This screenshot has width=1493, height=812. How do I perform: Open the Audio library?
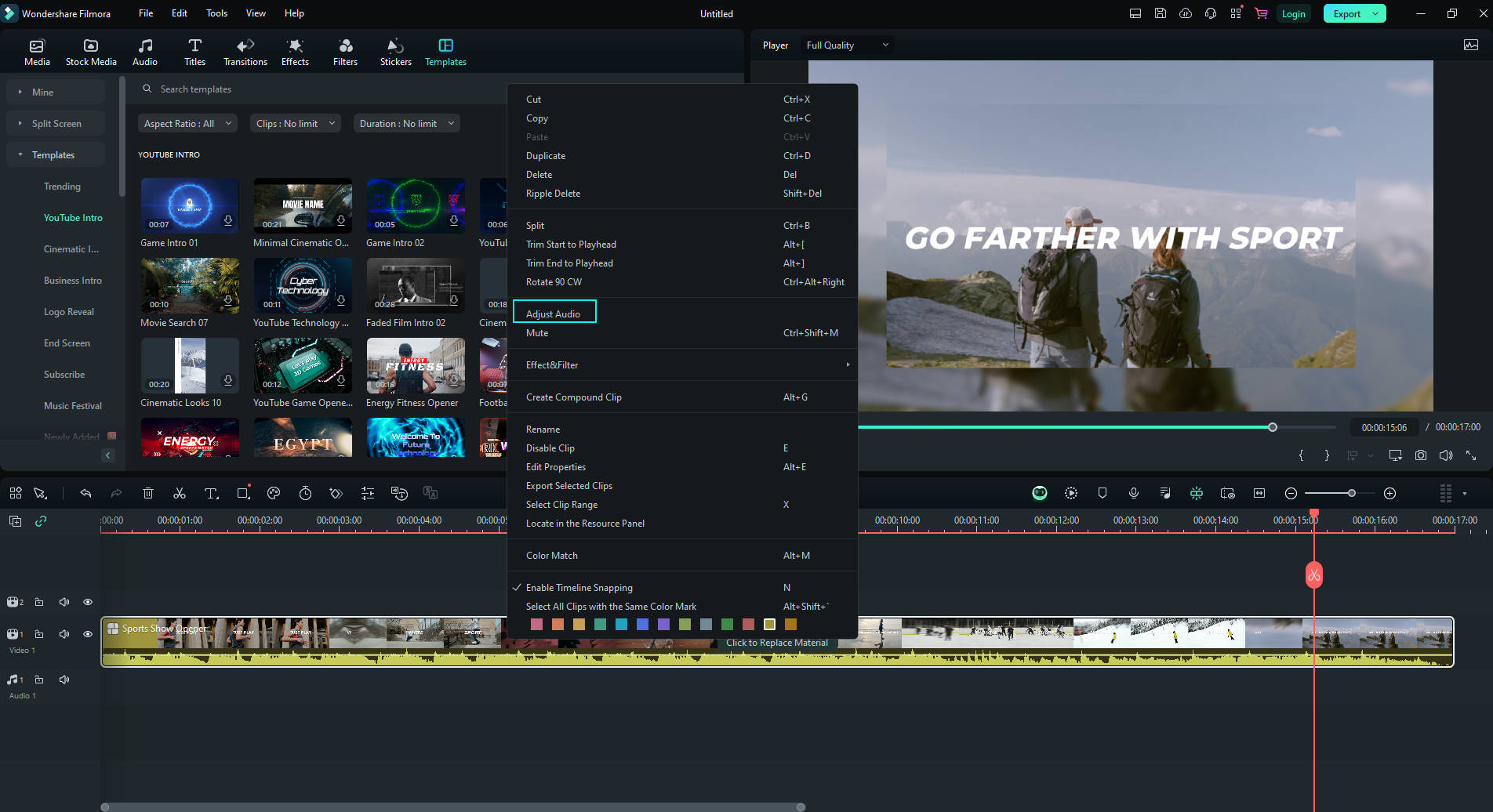pyautogui.click(x=145, y=52)
